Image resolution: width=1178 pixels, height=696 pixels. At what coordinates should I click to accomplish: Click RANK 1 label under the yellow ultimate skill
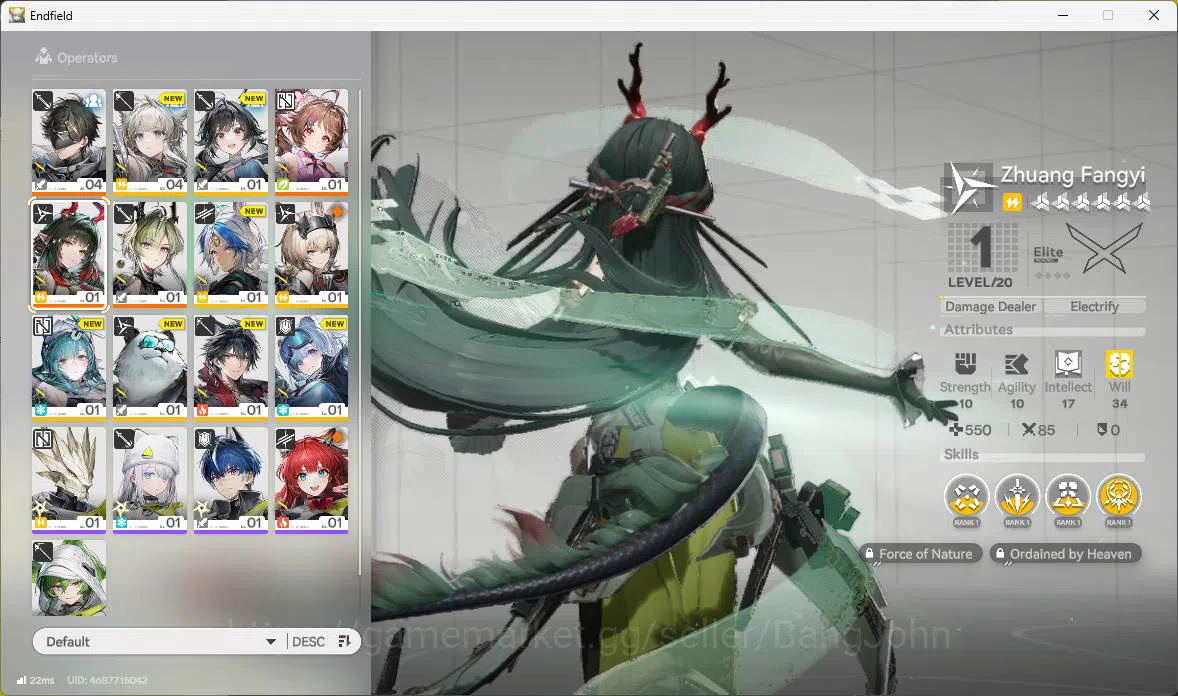(x=1119, y=522)
